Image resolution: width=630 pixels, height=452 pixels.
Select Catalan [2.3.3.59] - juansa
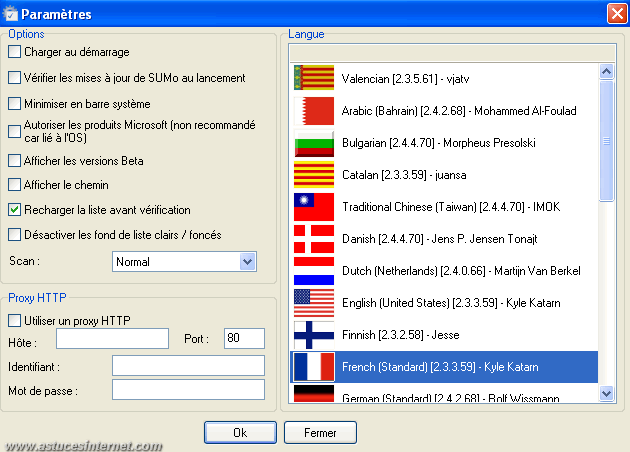(x=444, y=175)
